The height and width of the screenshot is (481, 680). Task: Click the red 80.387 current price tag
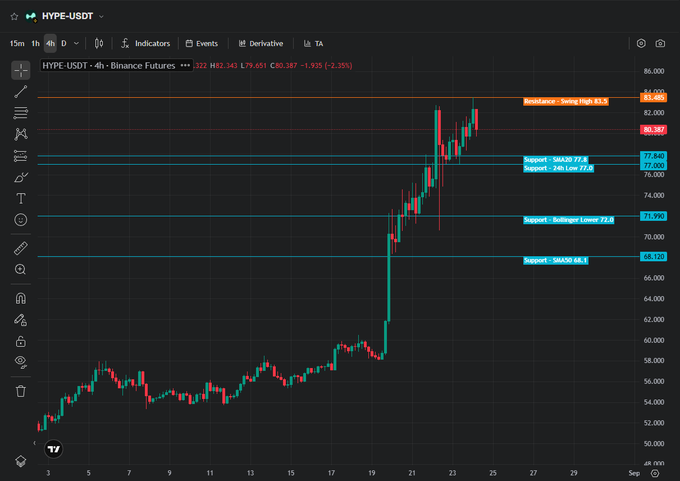(653, 130)
